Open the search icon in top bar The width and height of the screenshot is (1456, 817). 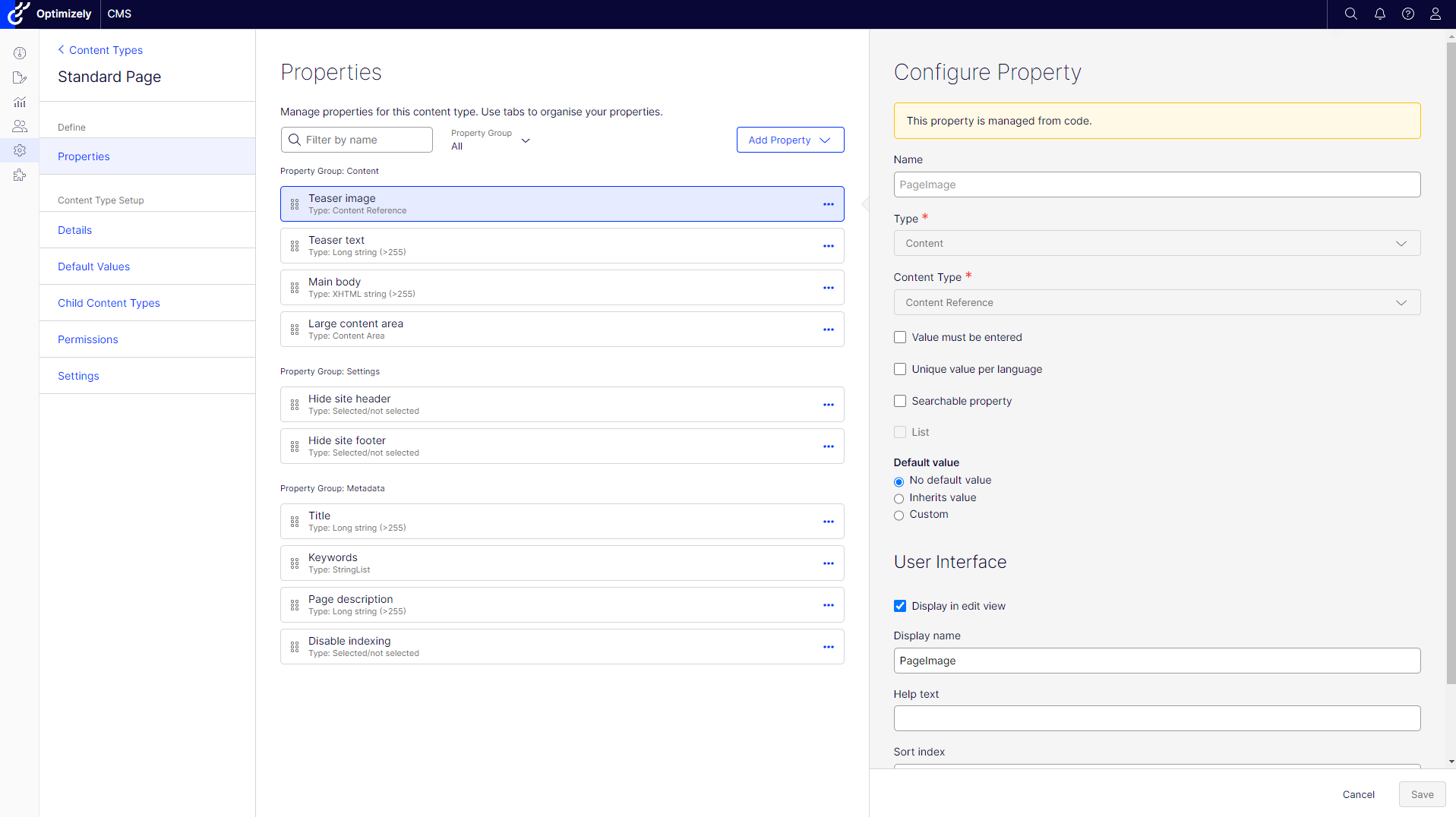pos(1350,14)
